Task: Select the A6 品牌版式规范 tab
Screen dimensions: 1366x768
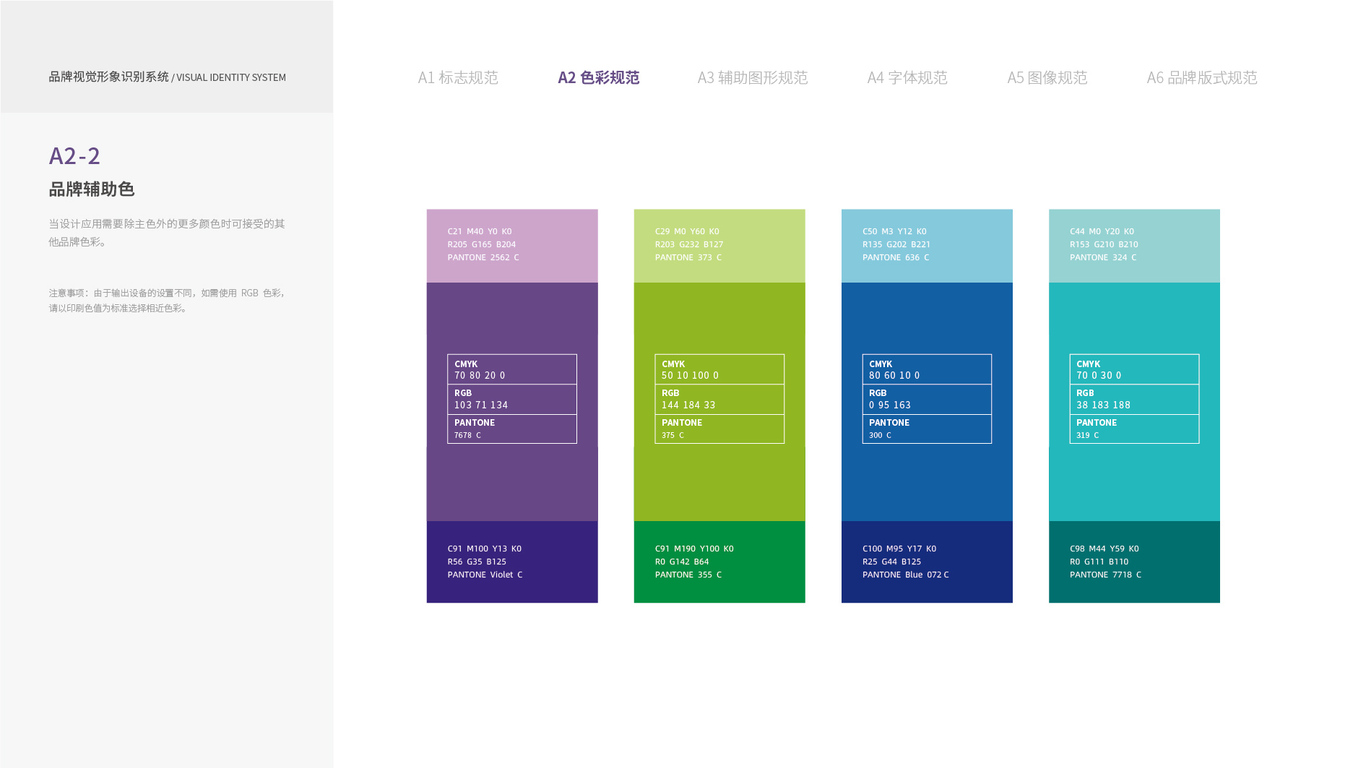Action: pyautogui.click(x=1202, y=77)
